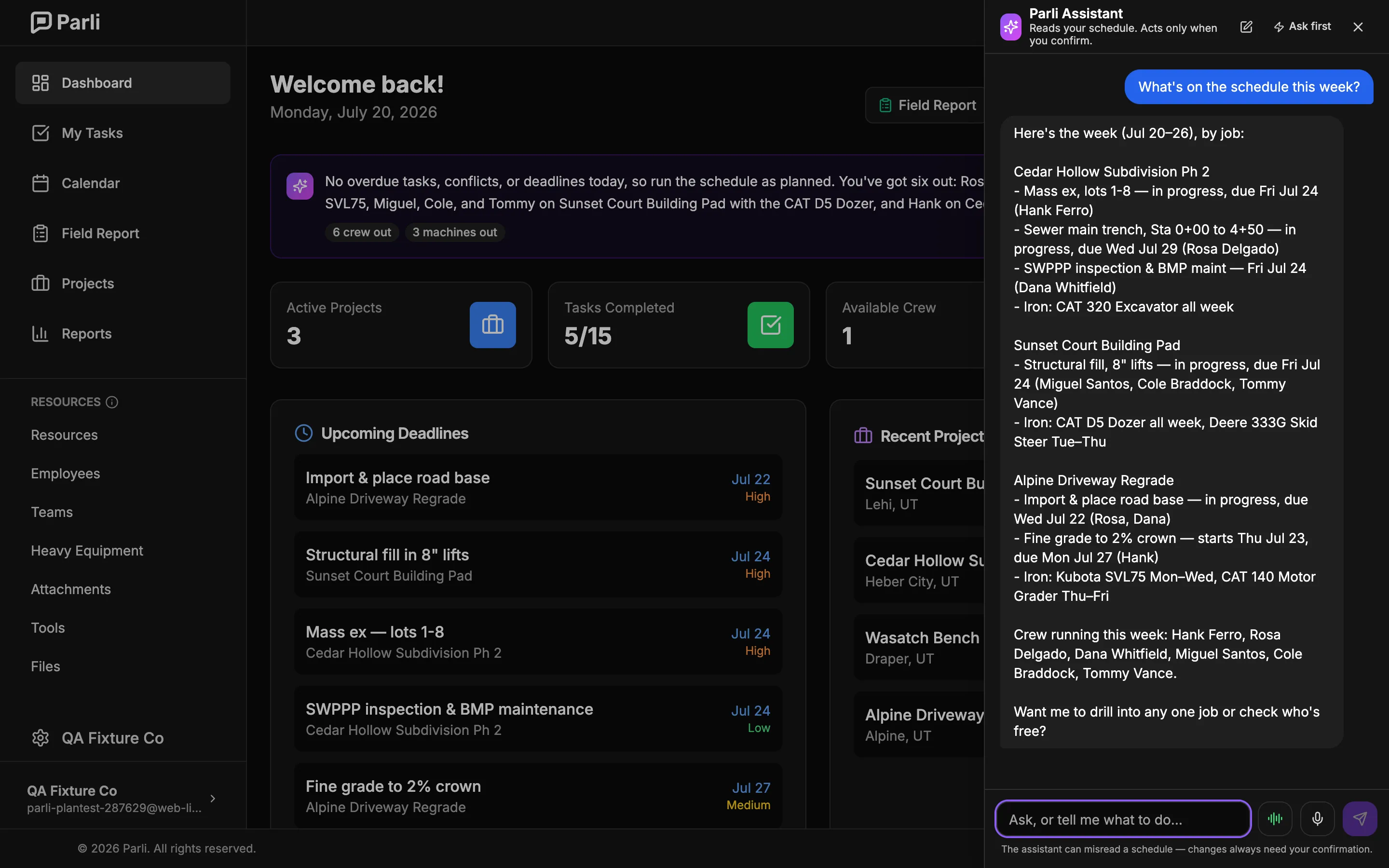Click the purple sparkle icon in summary banner
1389x868 pixels.
(x=300, y=186)
